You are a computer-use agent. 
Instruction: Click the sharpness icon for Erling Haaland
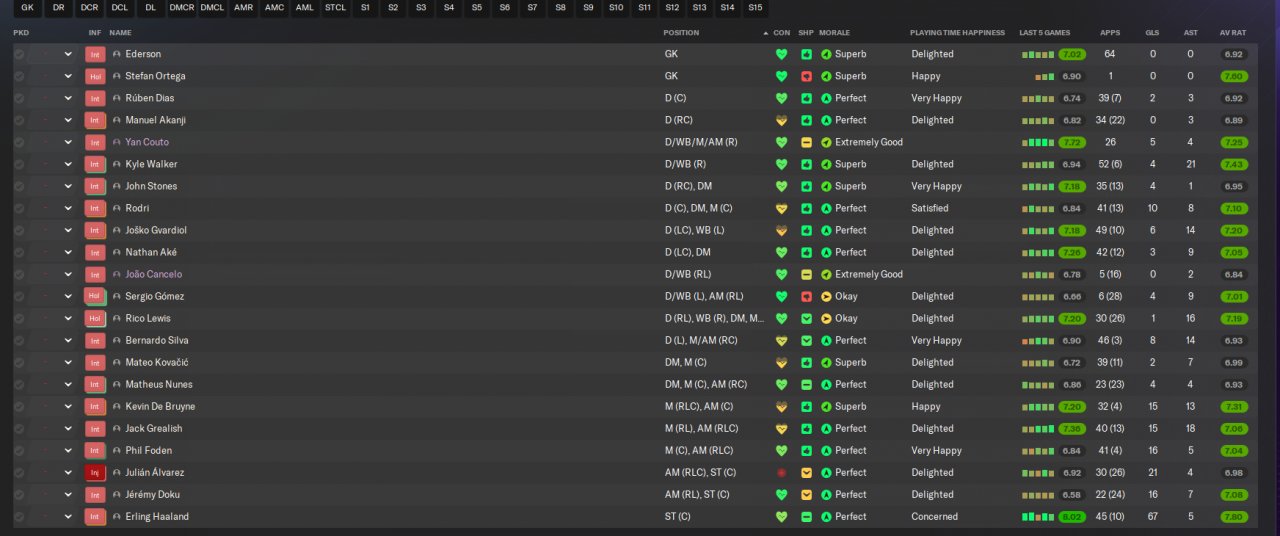point(806,516)
